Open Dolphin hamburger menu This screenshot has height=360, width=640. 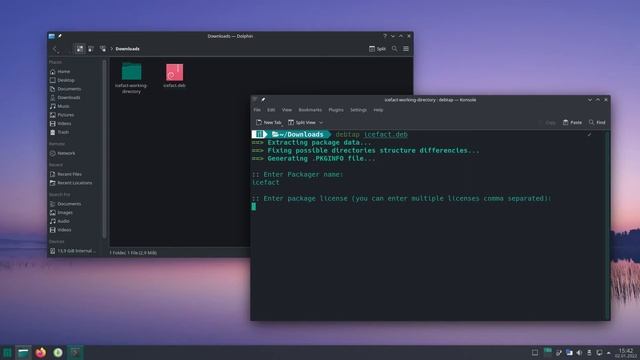[406, 49]
